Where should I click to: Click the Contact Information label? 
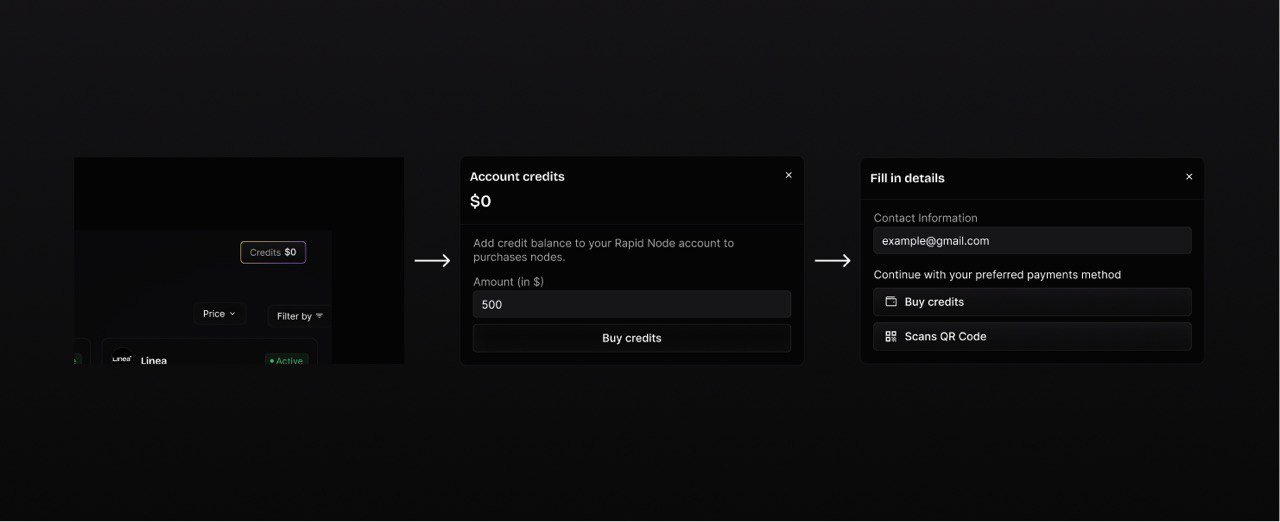(926, 218)
